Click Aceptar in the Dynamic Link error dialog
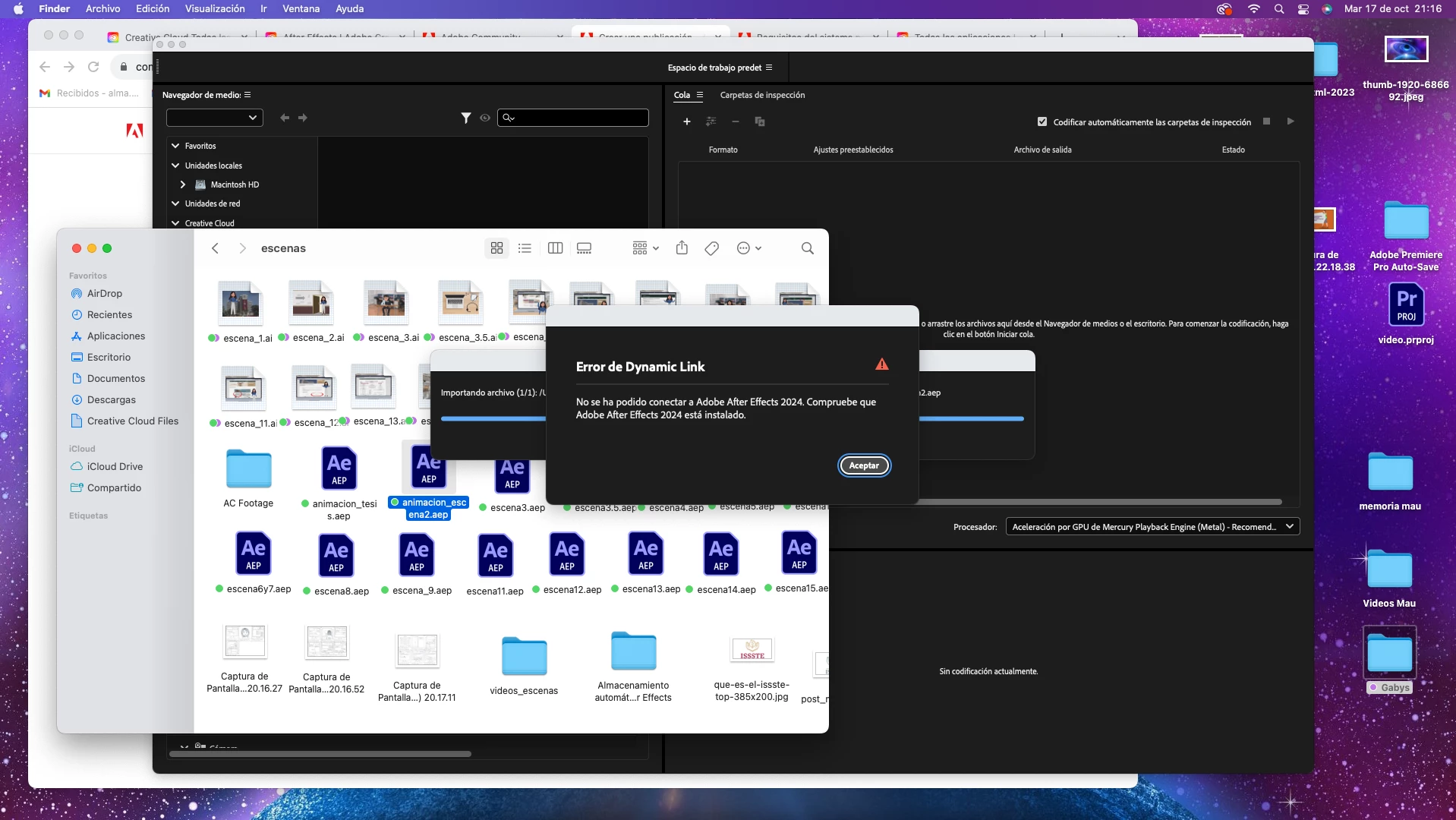This screenshot has width=1456, height=820. pyautogui.click(x=864, y=465)
